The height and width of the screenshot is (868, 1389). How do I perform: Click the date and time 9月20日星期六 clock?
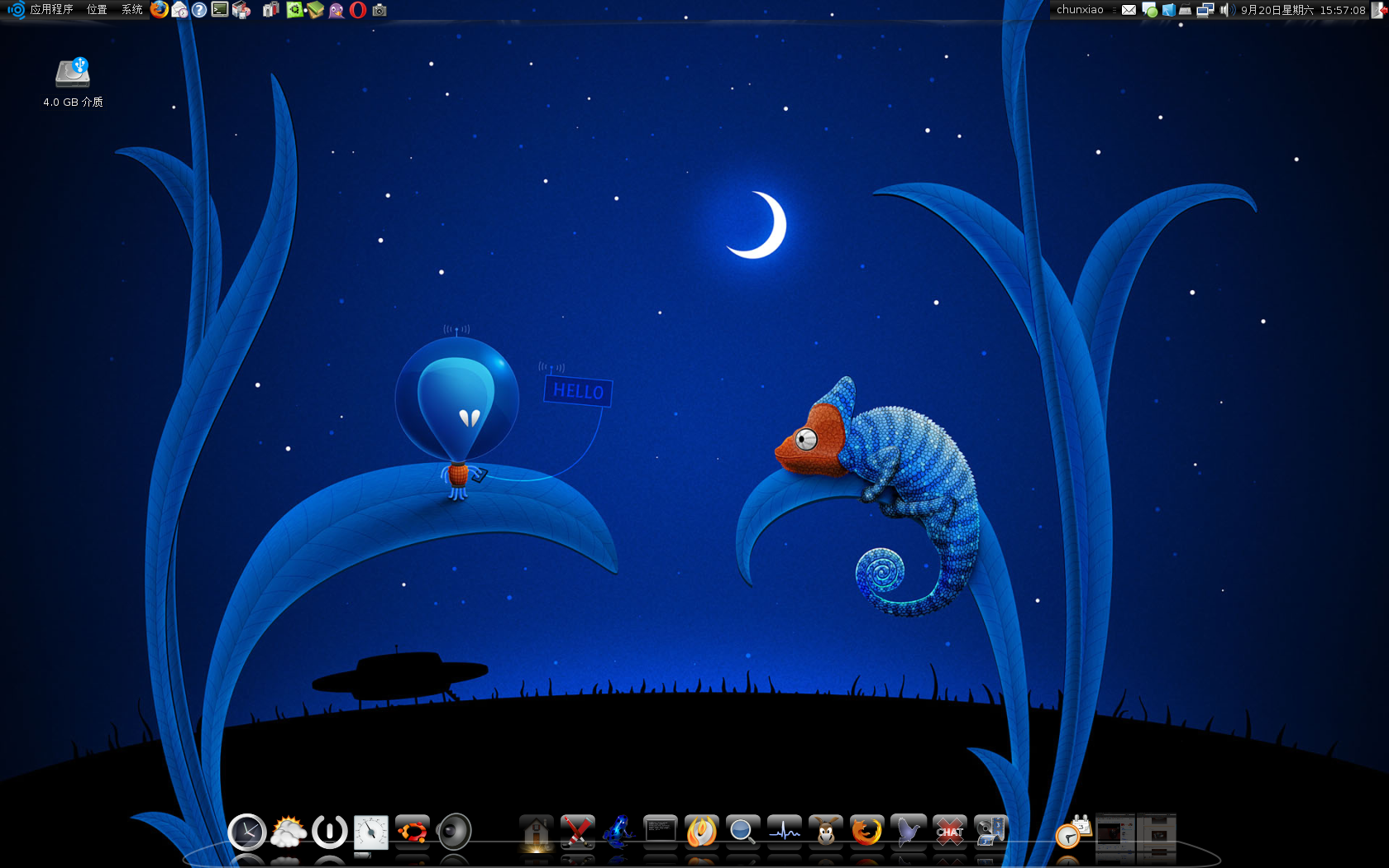tap(1303, 10)
